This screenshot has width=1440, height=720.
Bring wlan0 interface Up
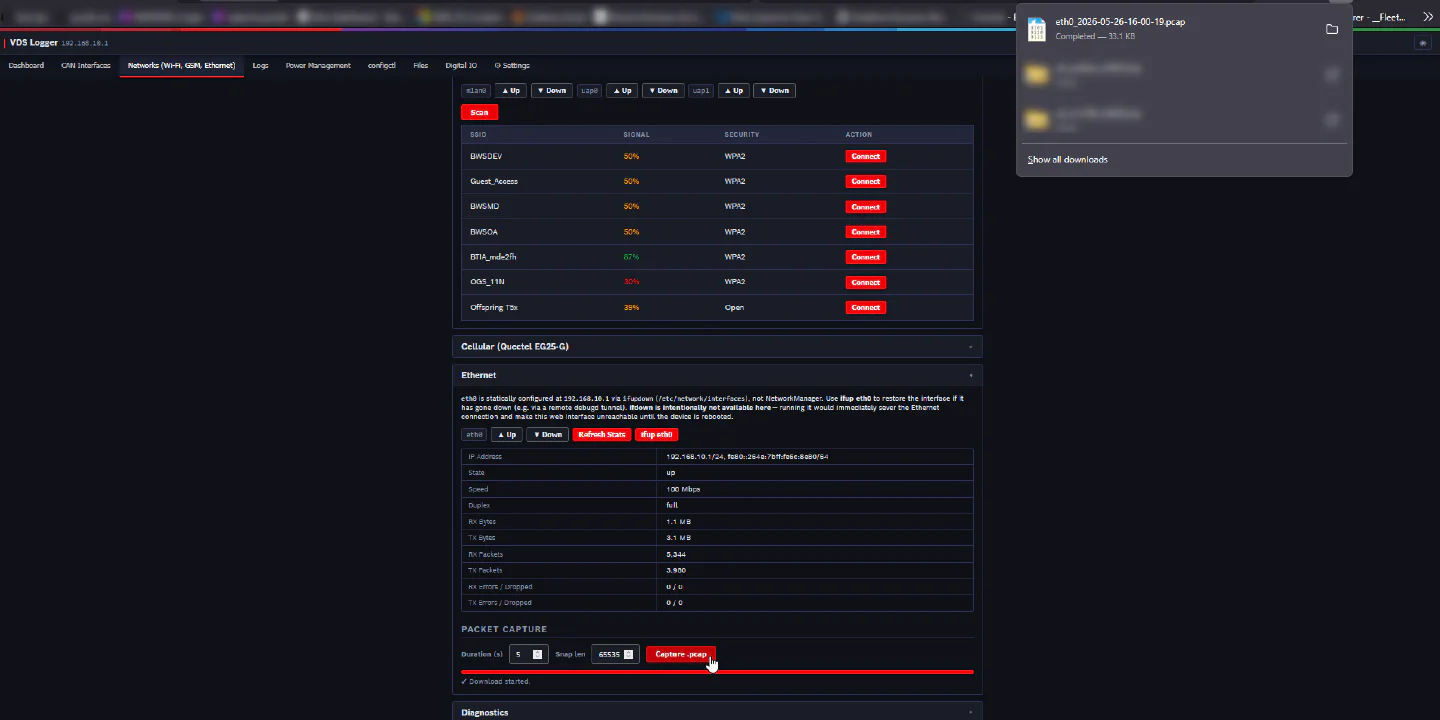tap(511, 90)
